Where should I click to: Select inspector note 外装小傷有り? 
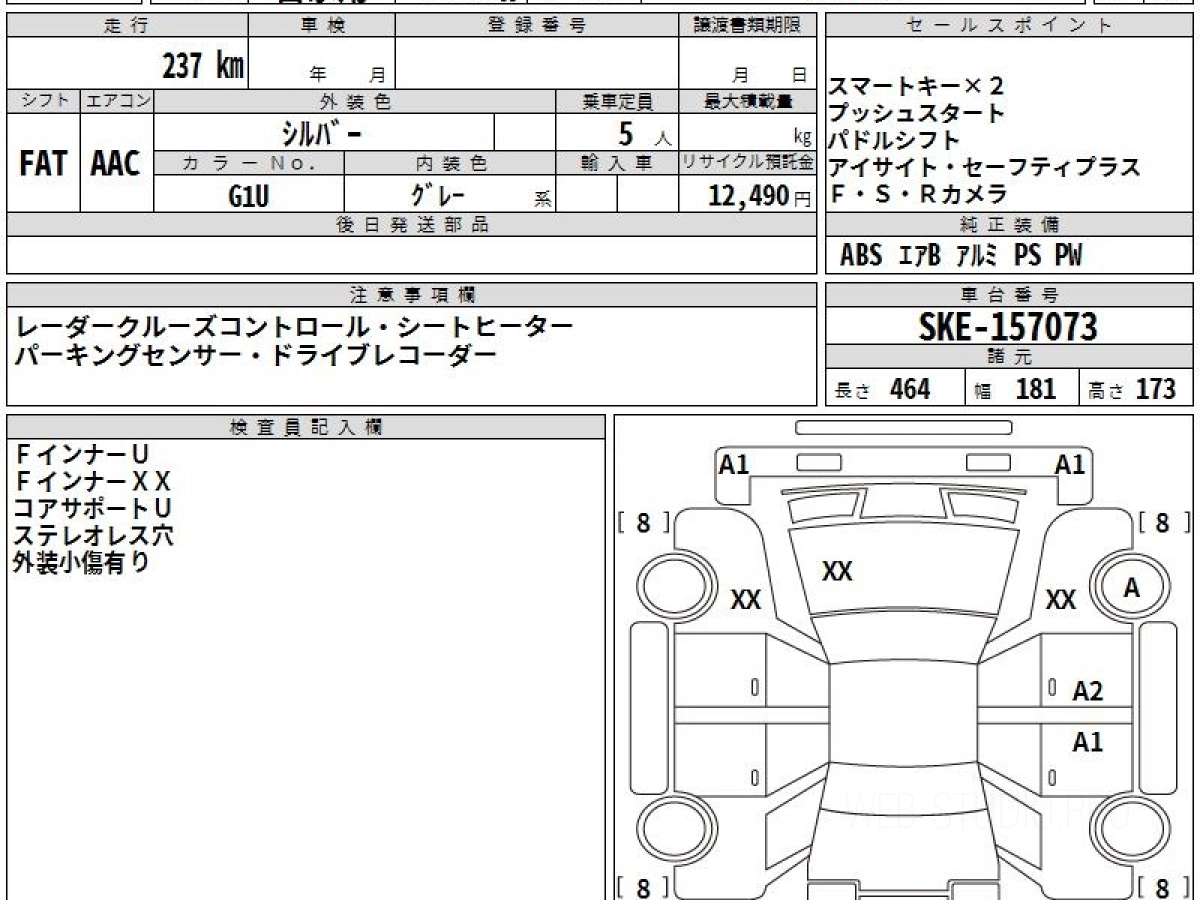coord(81,563)
